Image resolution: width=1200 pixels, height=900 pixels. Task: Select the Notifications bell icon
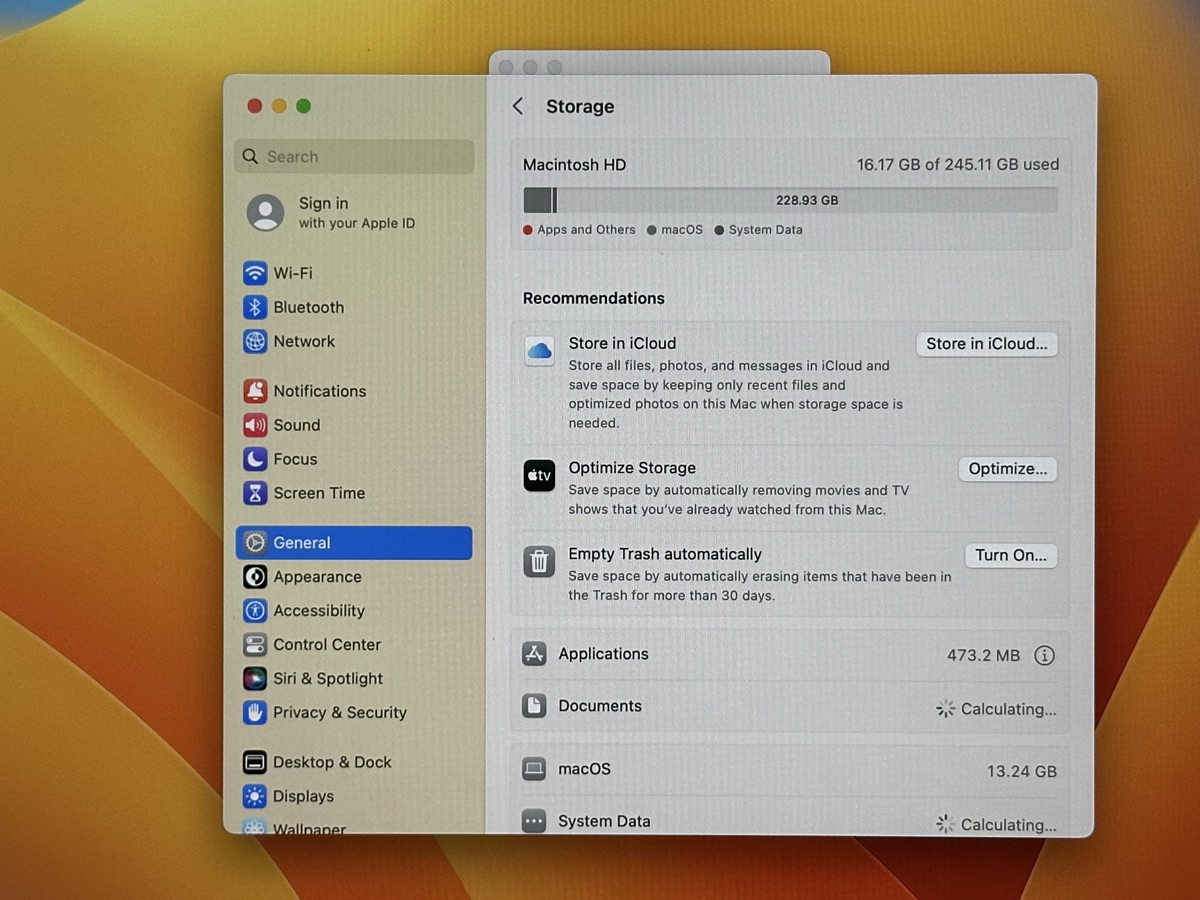click(x=255, y=391)
